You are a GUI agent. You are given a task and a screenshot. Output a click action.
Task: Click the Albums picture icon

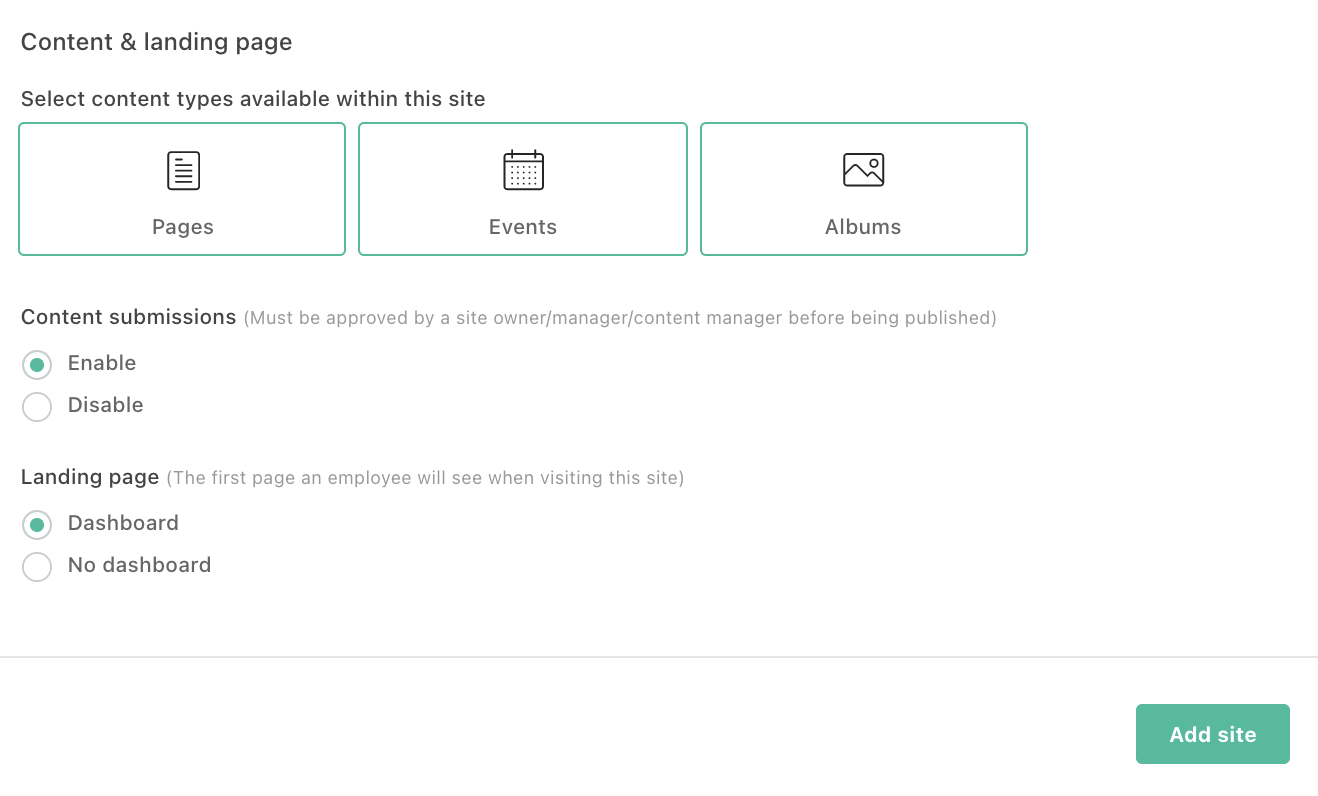click(863, 169)
